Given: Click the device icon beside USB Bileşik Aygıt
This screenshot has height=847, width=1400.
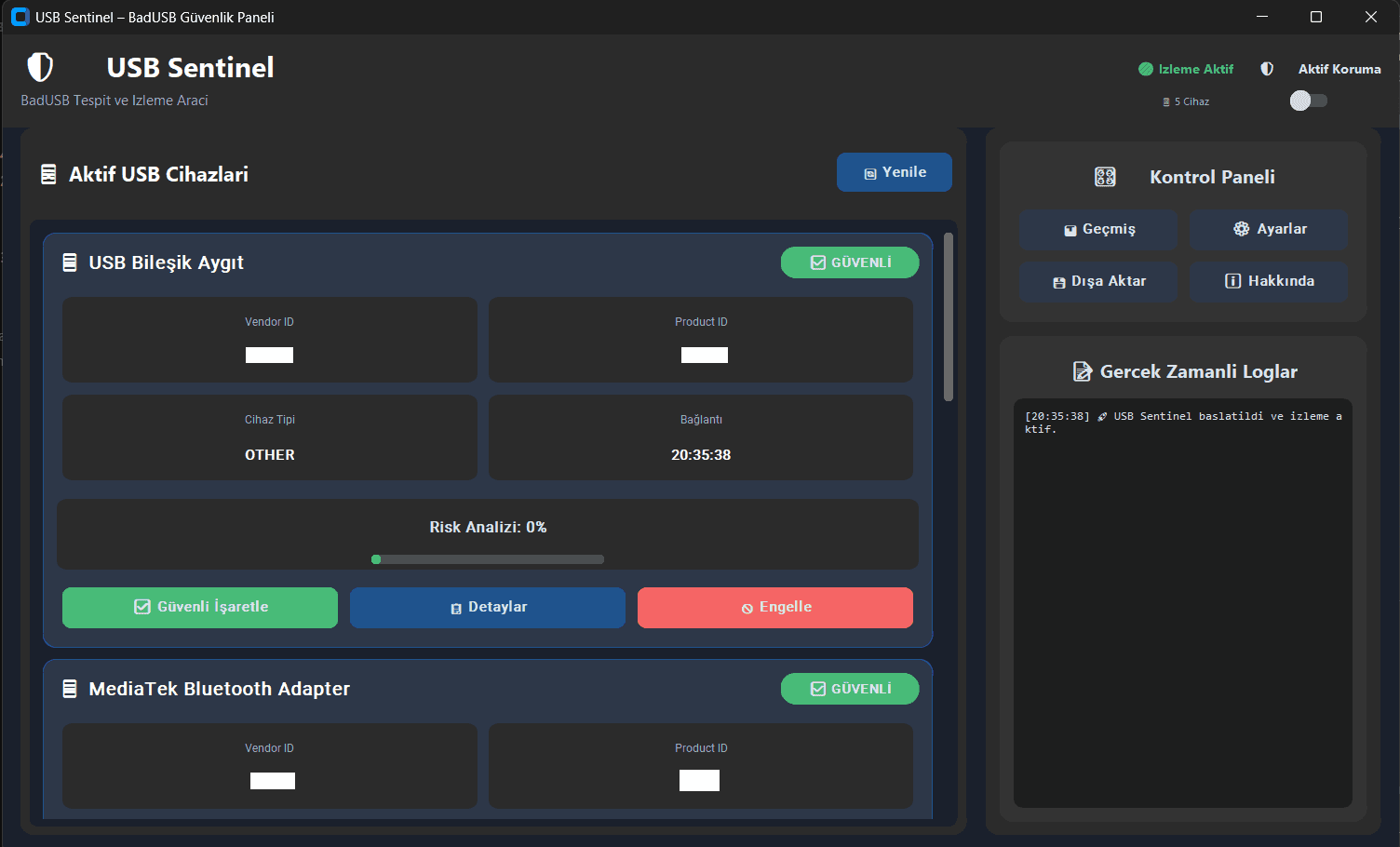Looking at the screenshot, I should 70,262.
